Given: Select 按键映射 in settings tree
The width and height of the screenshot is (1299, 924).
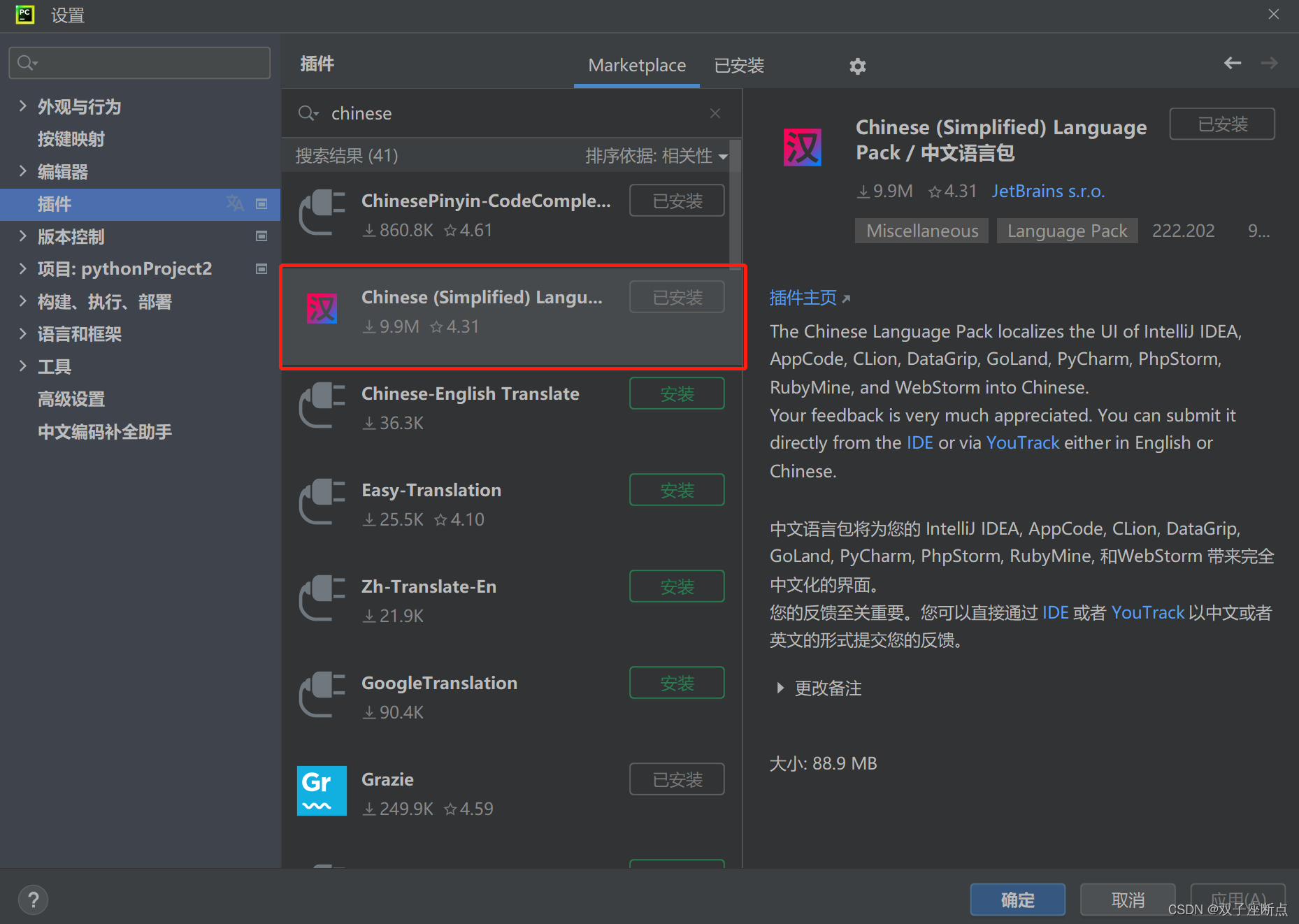Looking at the screenshot, I should 71,139.
